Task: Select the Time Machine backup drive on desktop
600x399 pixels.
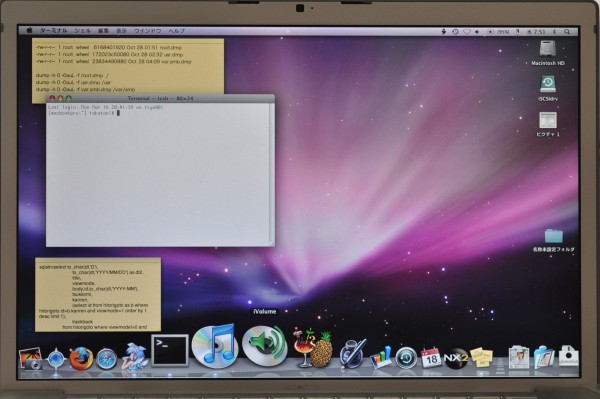Action: click(548, 88)
